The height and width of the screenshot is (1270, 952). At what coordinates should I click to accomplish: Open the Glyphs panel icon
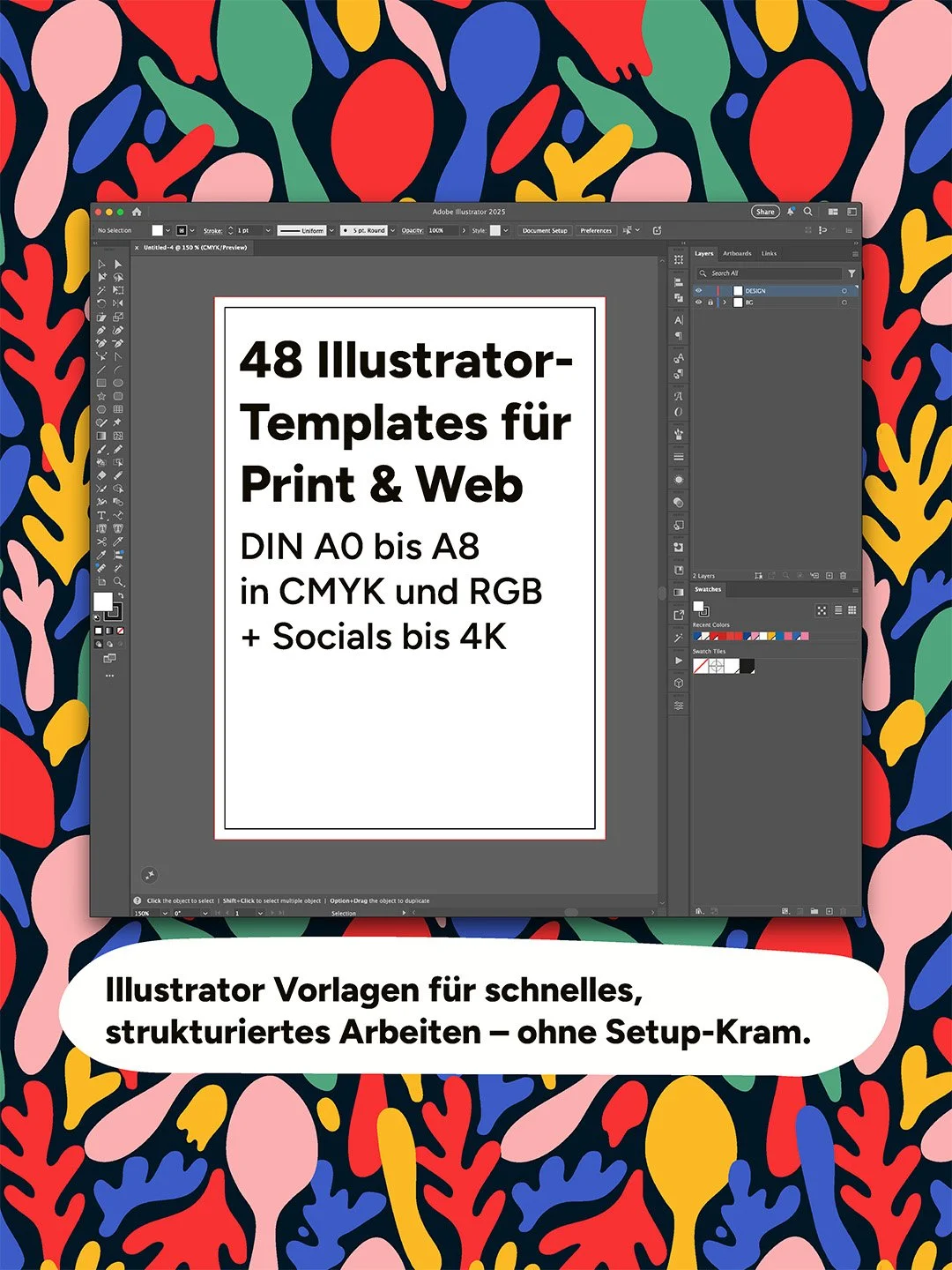(x=678, y=396)
